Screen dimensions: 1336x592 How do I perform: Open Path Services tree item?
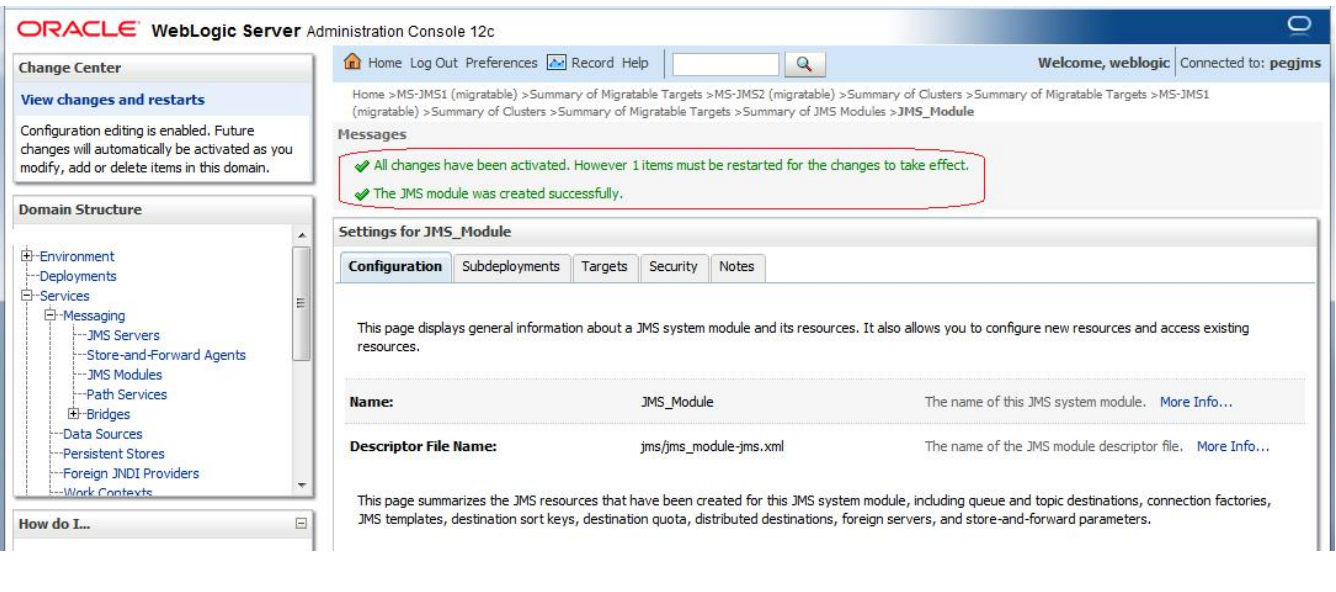127,395
